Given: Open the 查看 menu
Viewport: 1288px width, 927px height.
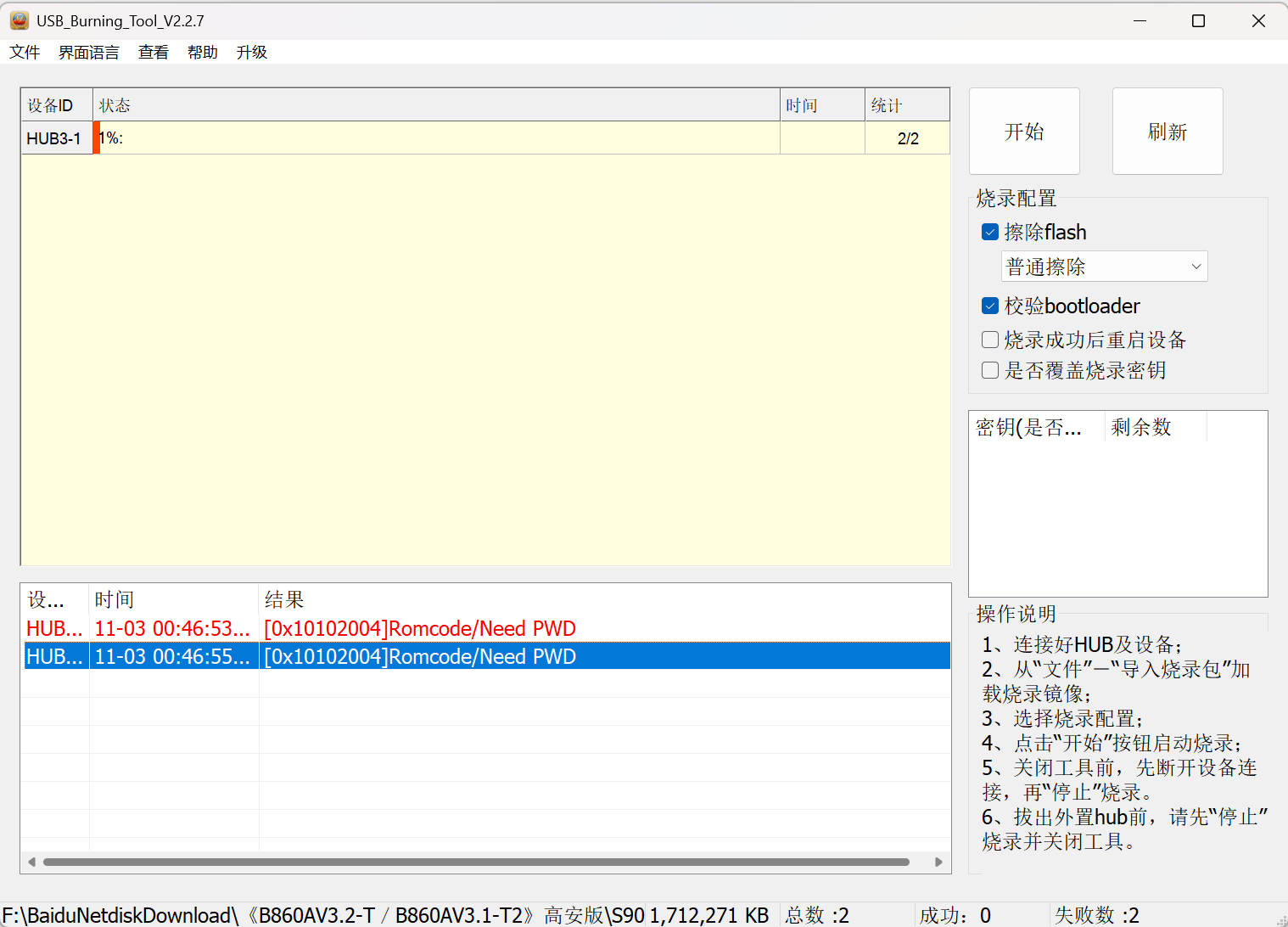Looking at the screenshot, I should click(x=154, y=53).
